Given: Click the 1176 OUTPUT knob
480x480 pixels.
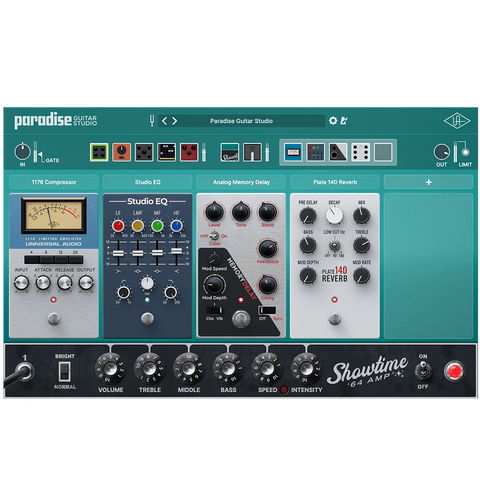Looking at the screenshot, I should coord(86,283).
